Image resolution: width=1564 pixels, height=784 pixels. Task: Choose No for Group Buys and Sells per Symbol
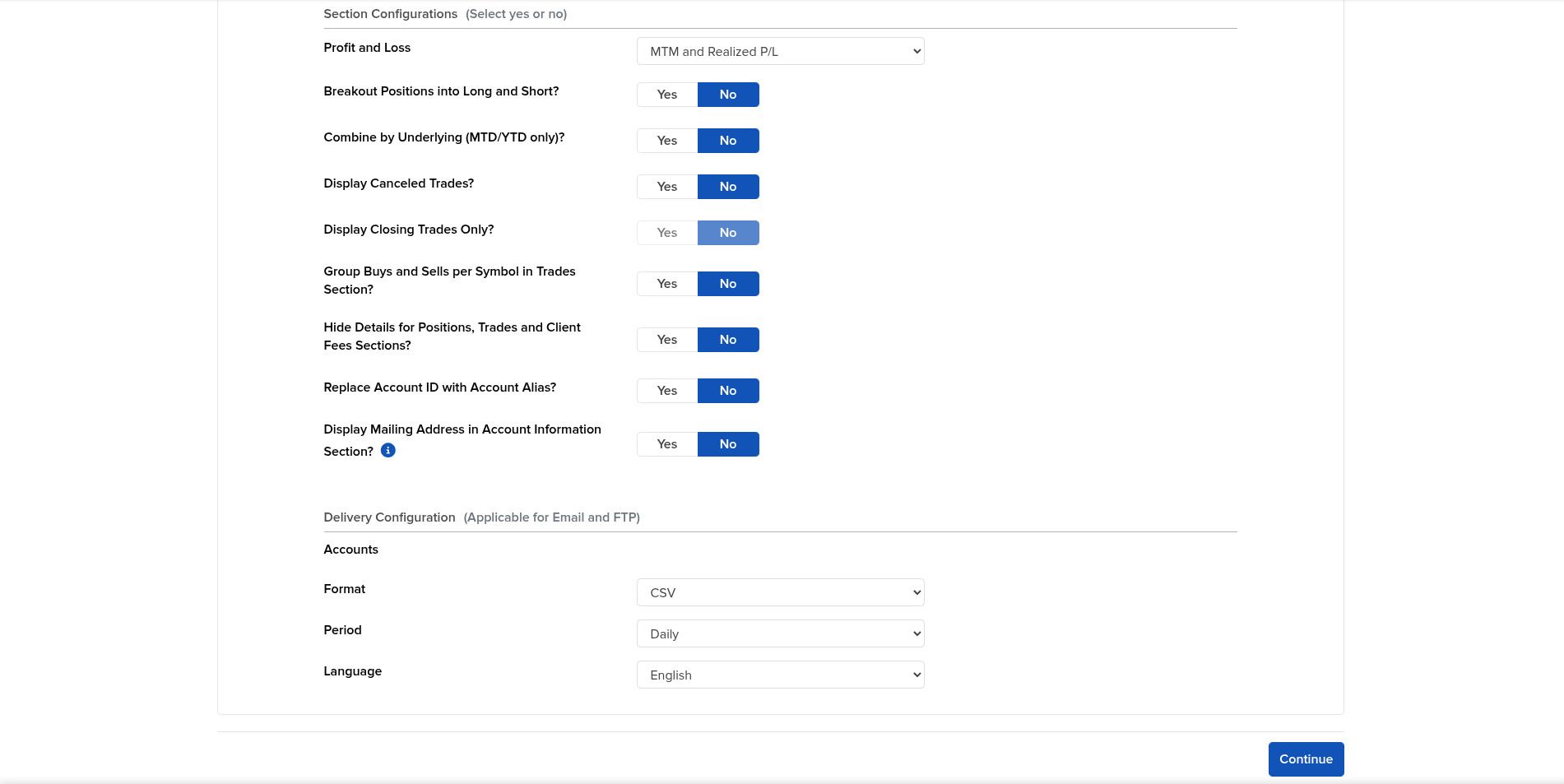point(728,284)
